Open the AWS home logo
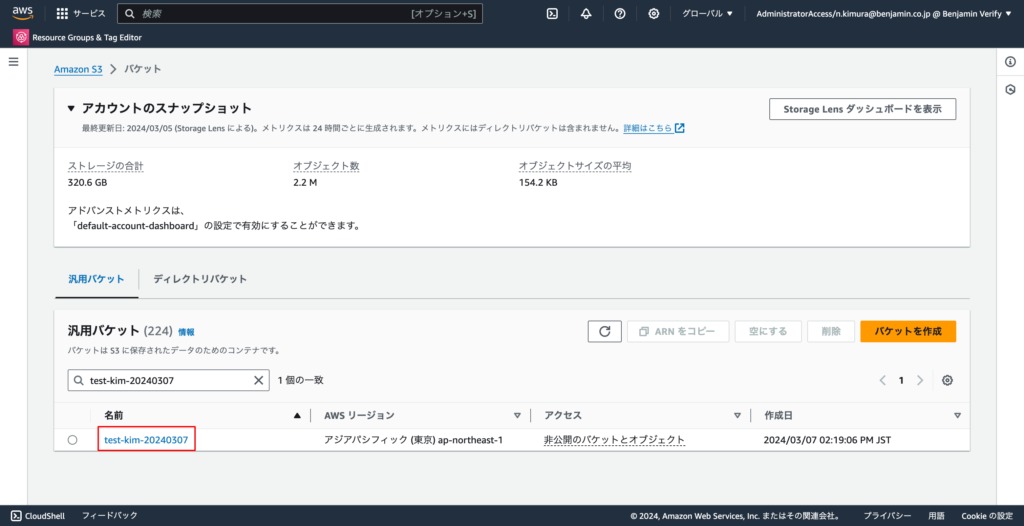This screenshot has width=1024, height=526. click(x=22, y=13)
